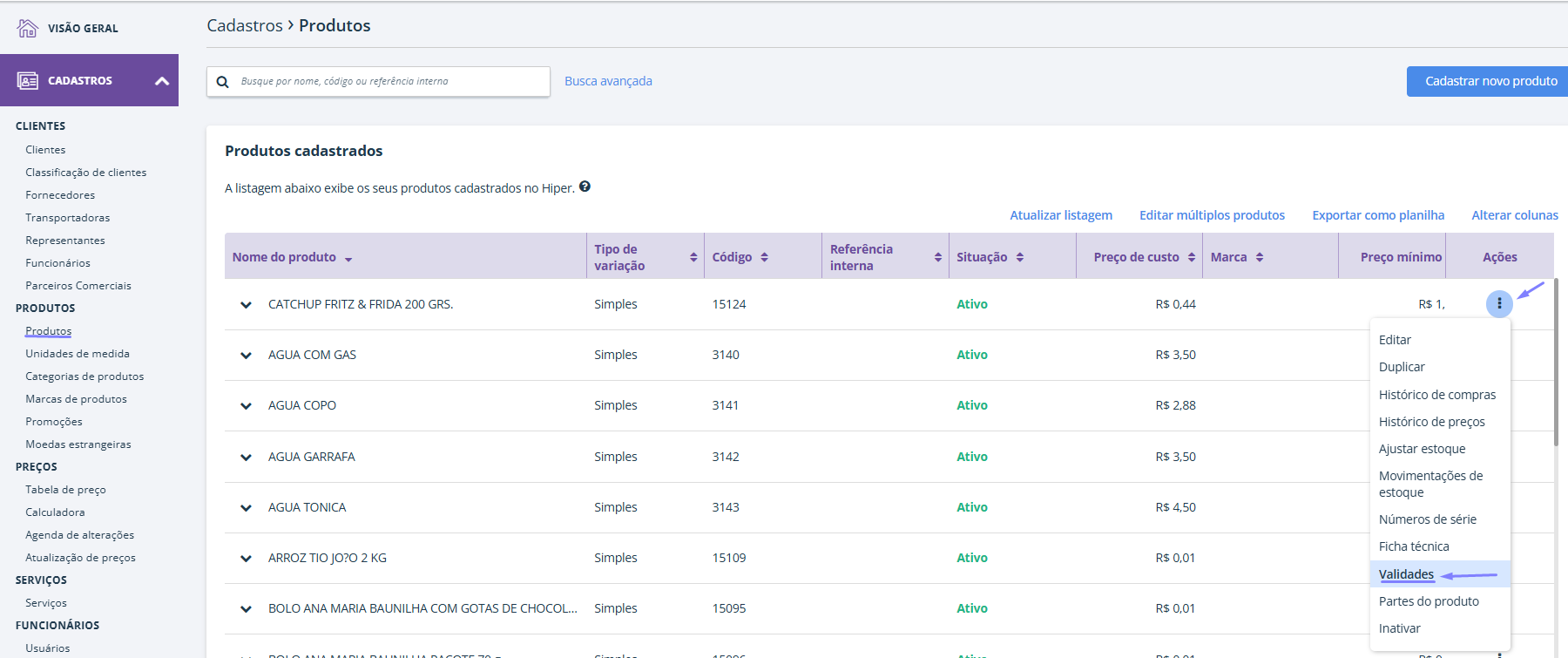Open Unidades de medida in sidebar

(78, 354)
